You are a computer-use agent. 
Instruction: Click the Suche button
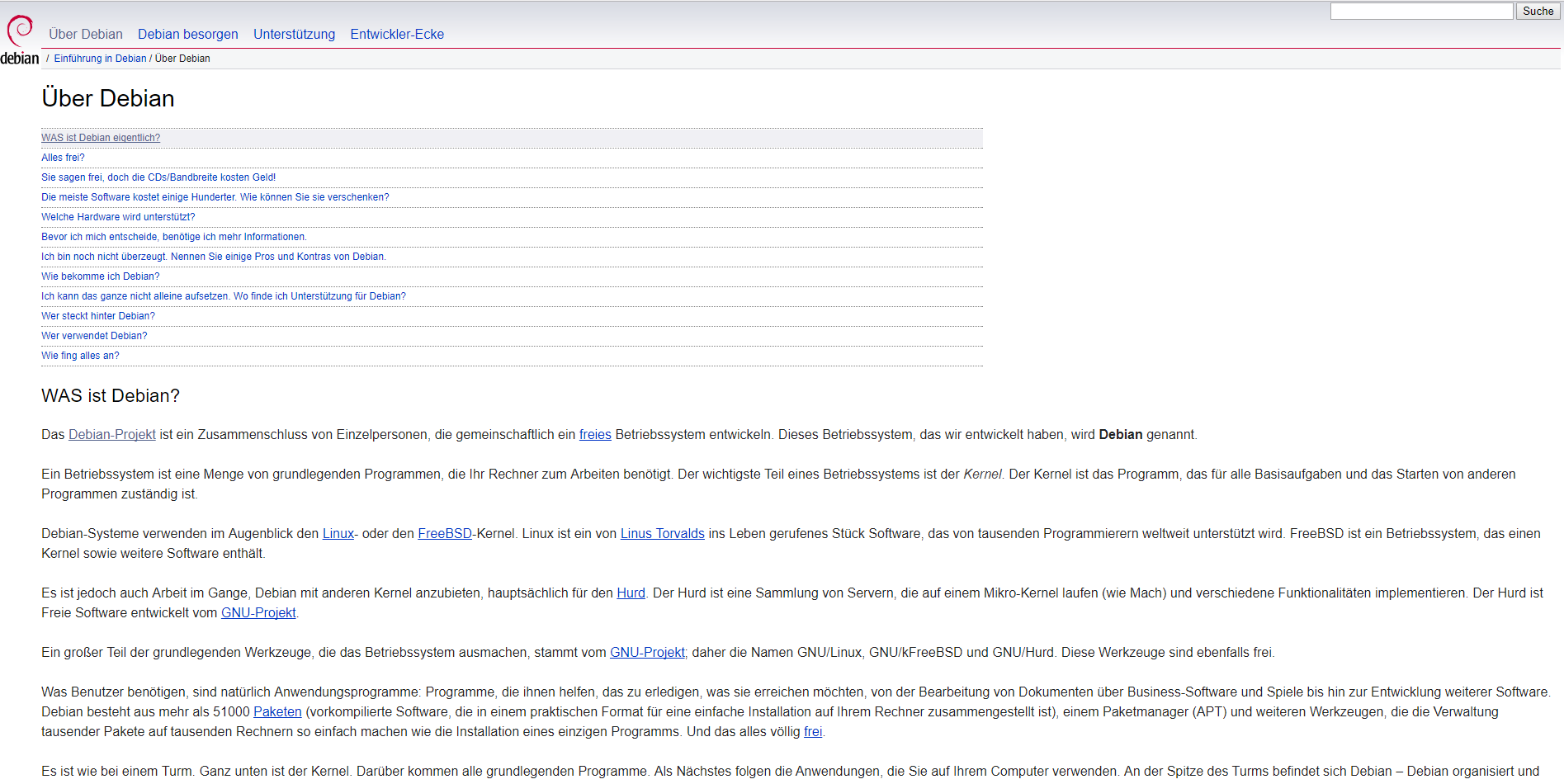pos(1538,11)
